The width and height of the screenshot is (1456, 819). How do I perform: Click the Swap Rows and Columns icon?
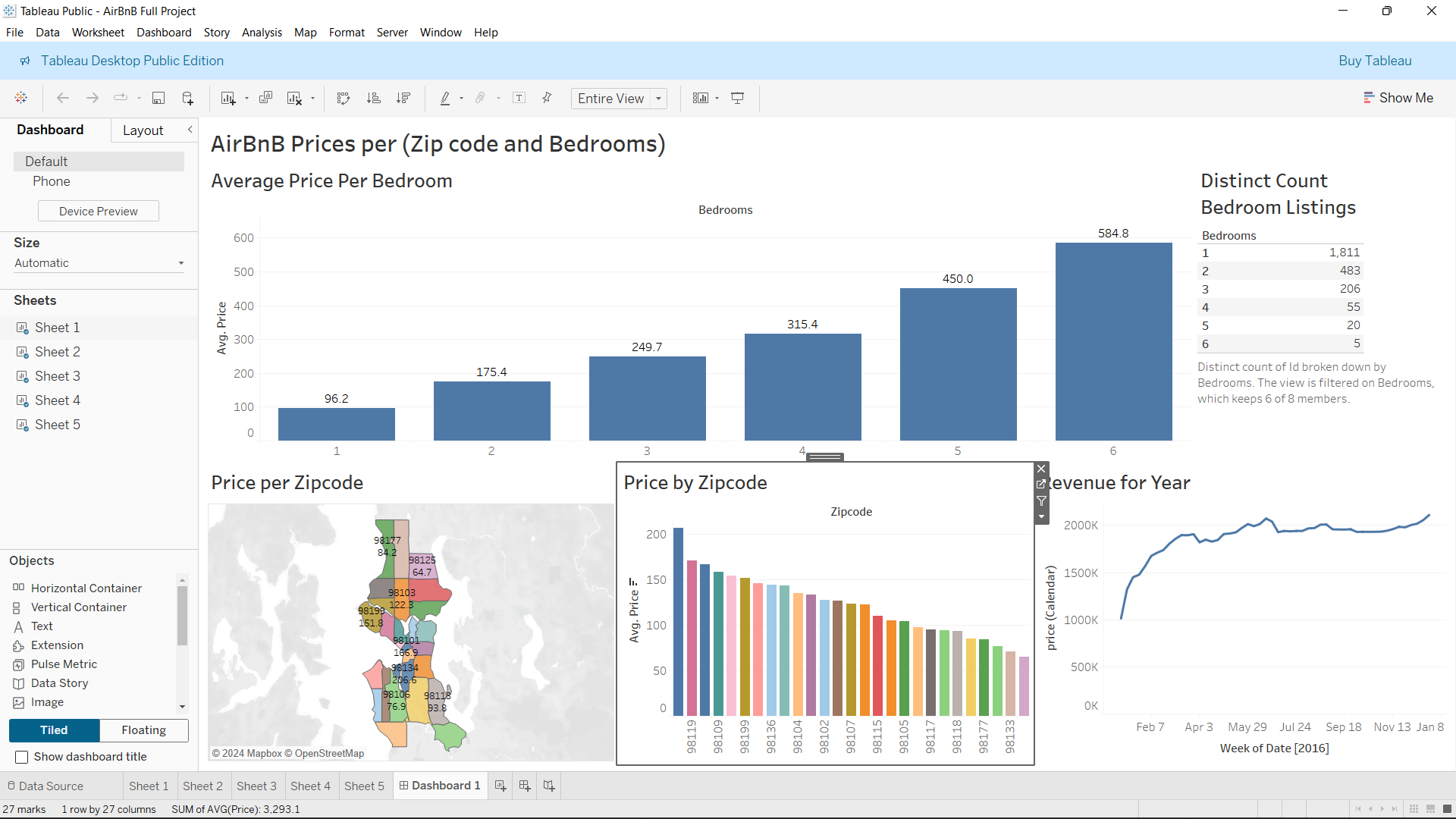pos(344,98)
